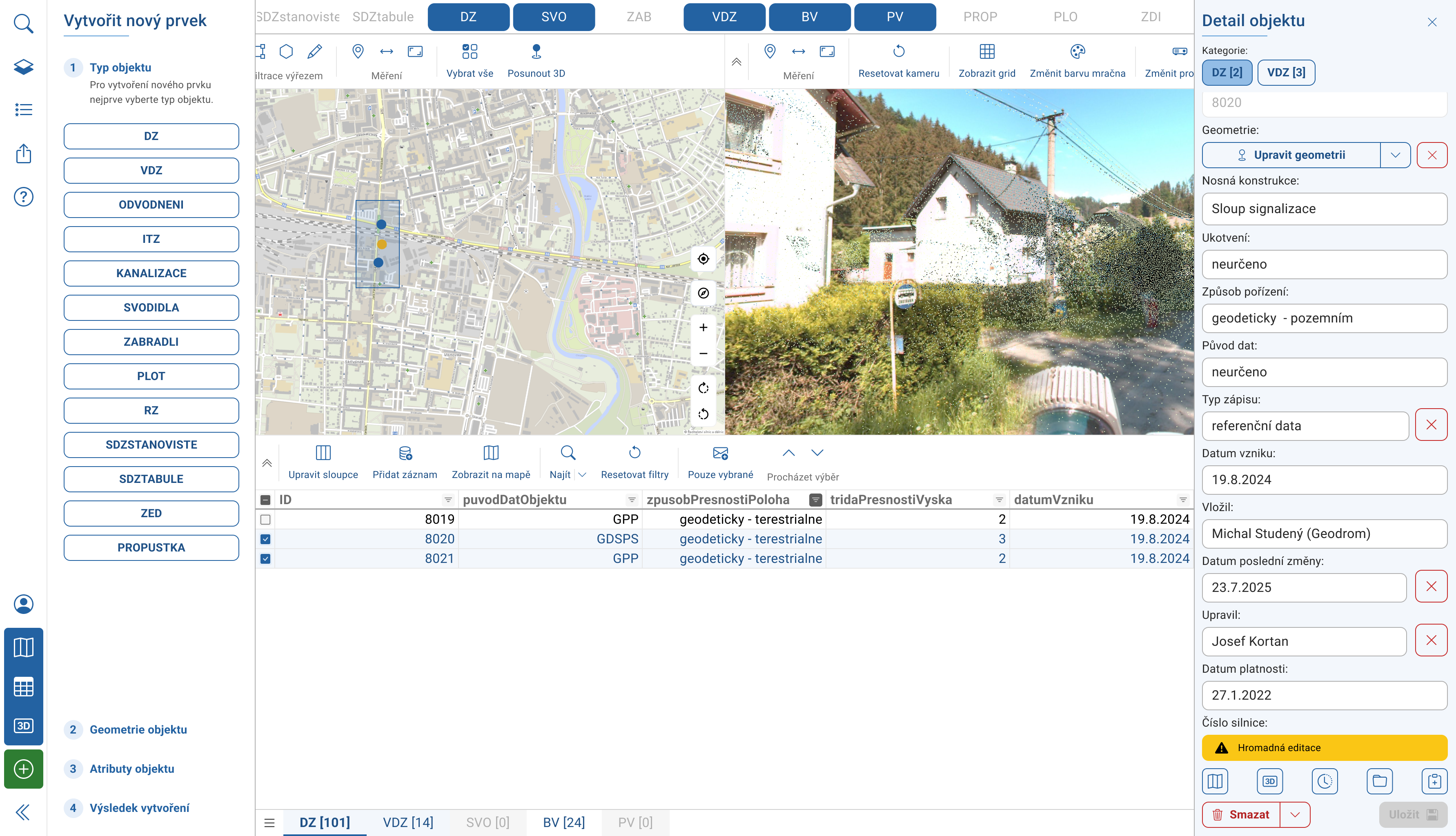
Task: Click Resetovat kameru icon
Action: pyautogui.click(x=899, y=52)
